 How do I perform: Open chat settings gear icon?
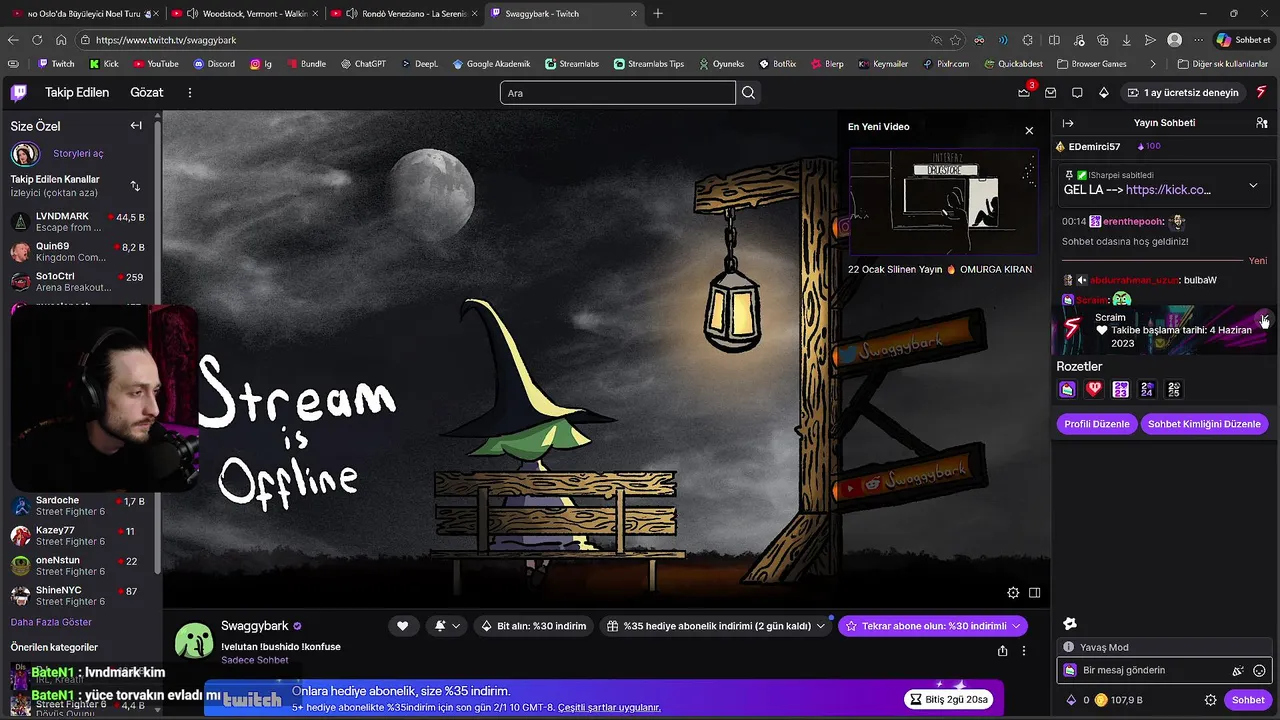click(x=1210, y=700)
